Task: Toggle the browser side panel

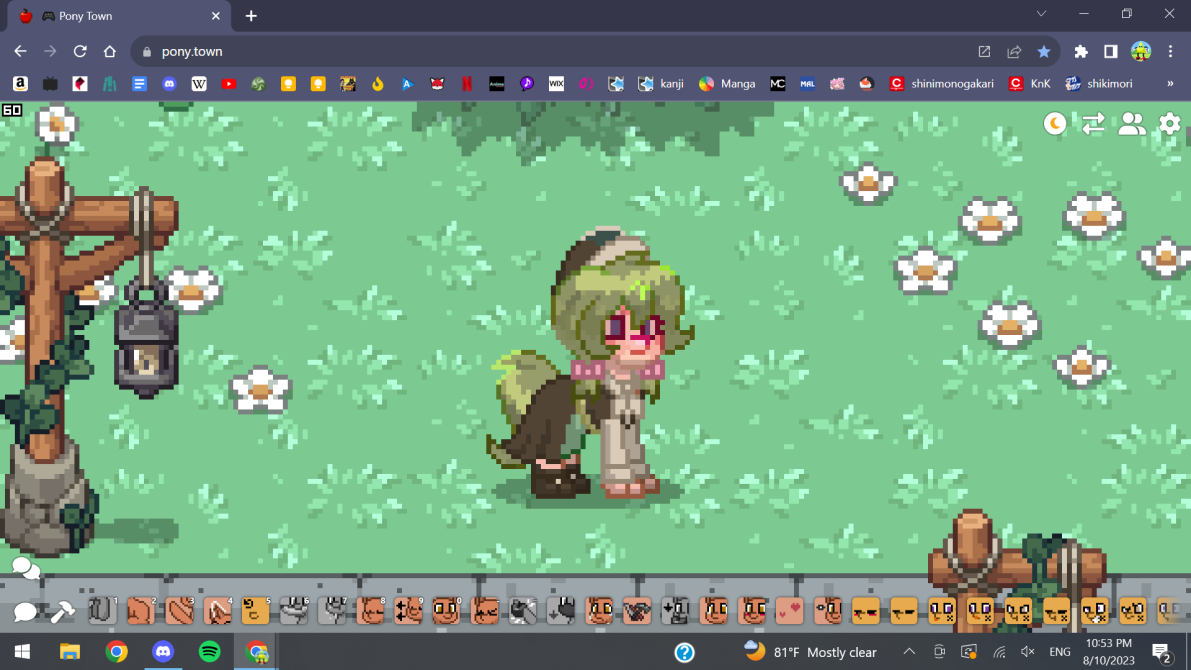Action: point(1110,52)
